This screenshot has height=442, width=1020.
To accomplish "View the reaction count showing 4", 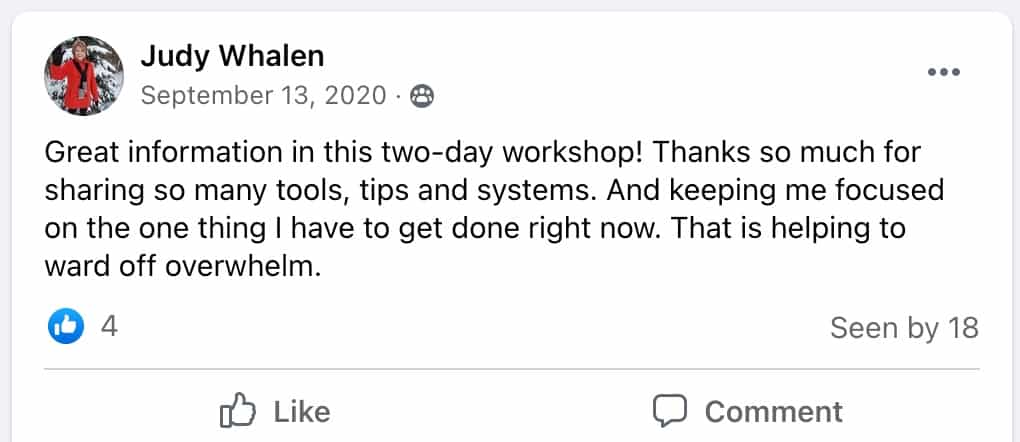I will coord(109,326).
